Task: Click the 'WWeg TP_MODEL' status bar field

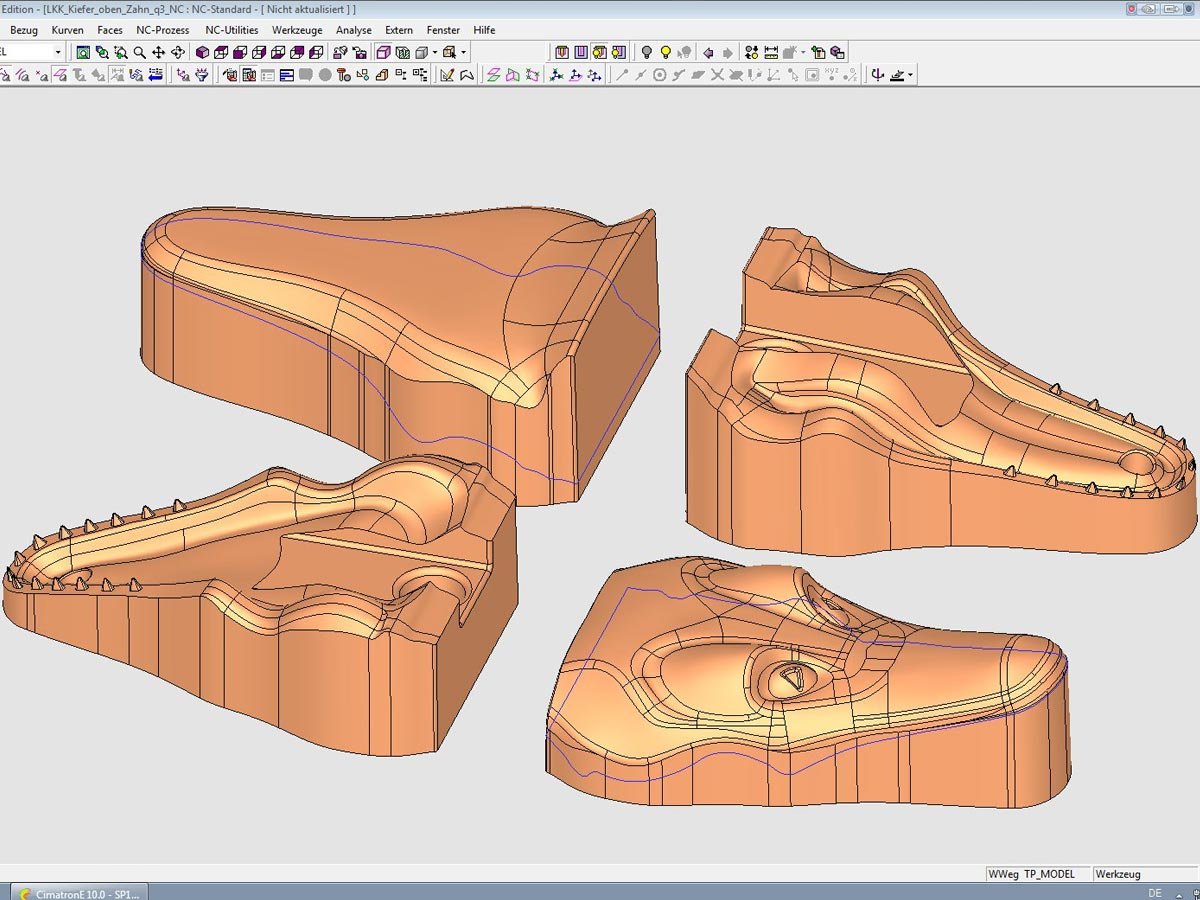Action: point(1036,874)
